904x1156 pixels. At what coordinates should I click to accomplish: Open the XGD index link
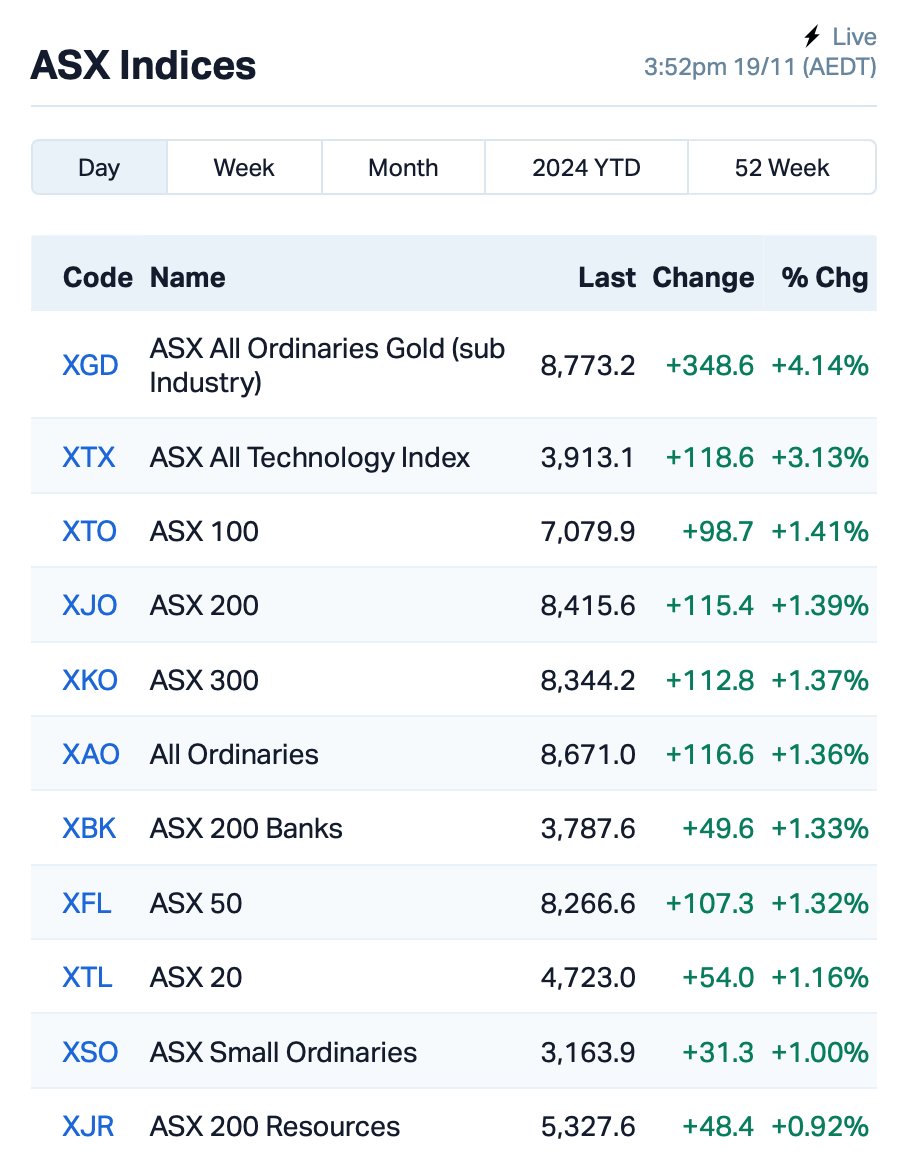point(90,366)
